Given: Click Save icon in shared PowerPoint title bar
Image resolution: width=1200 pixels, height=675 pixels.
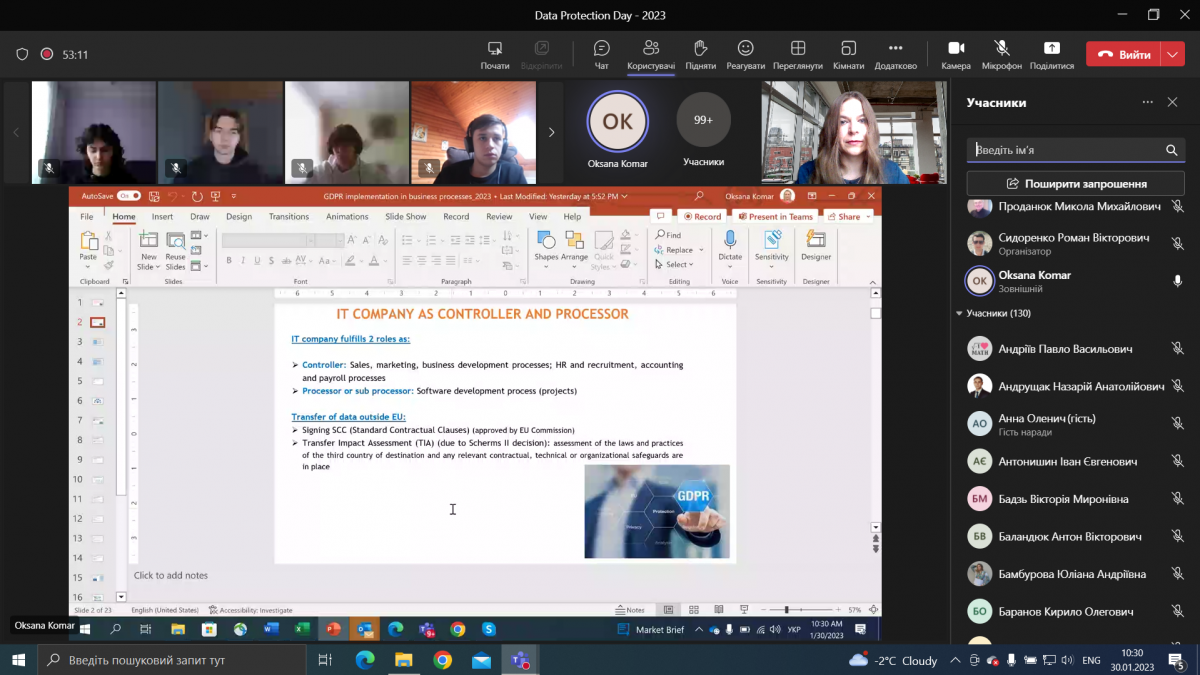Looking at the screenshot, I should pyautogui.click(x=154, y=196).
